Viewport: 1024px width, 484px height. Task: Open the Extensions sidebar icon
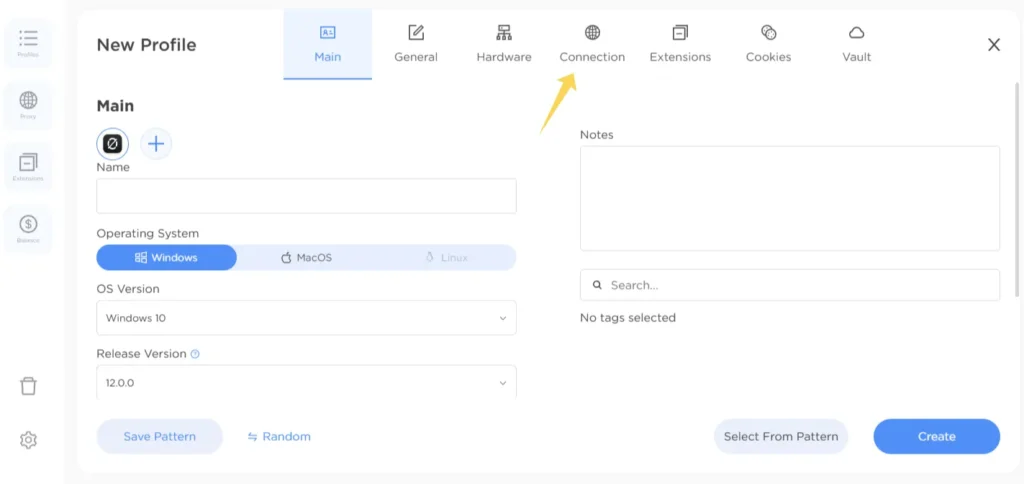(x=28, y=167)
